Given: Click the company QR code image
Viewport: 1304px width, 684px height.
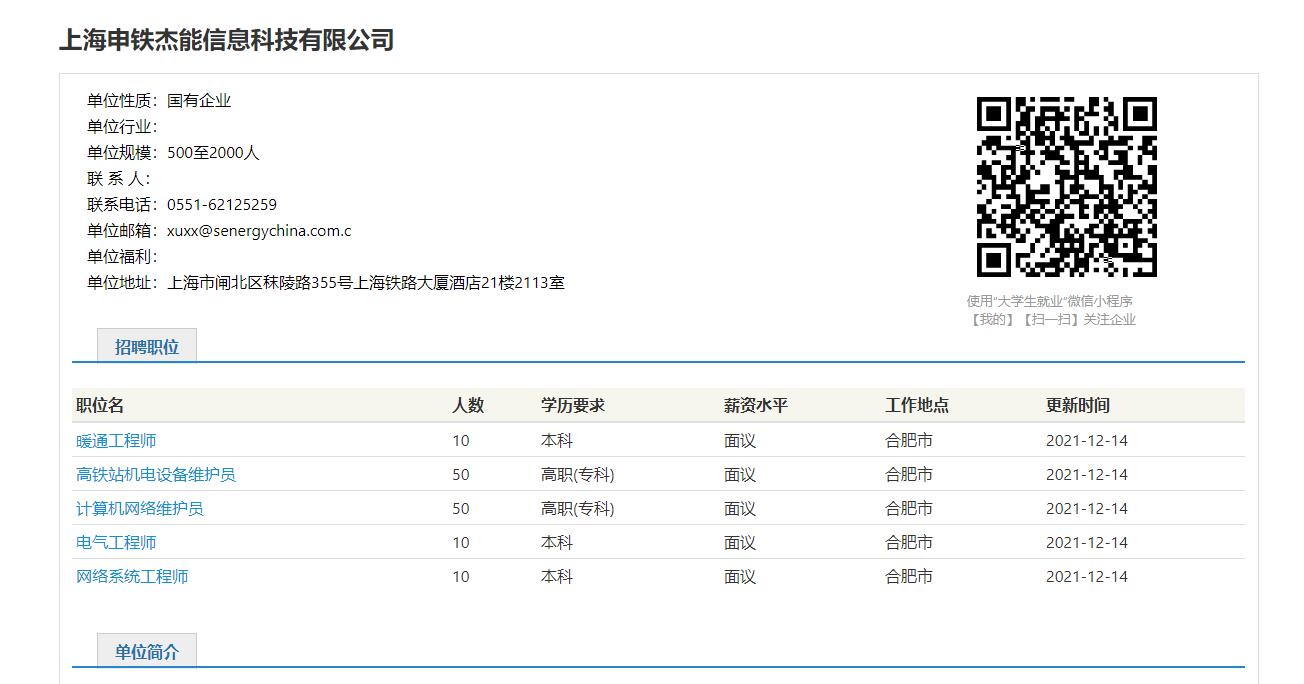Looking at the screenshot, I should [1066, 187].
